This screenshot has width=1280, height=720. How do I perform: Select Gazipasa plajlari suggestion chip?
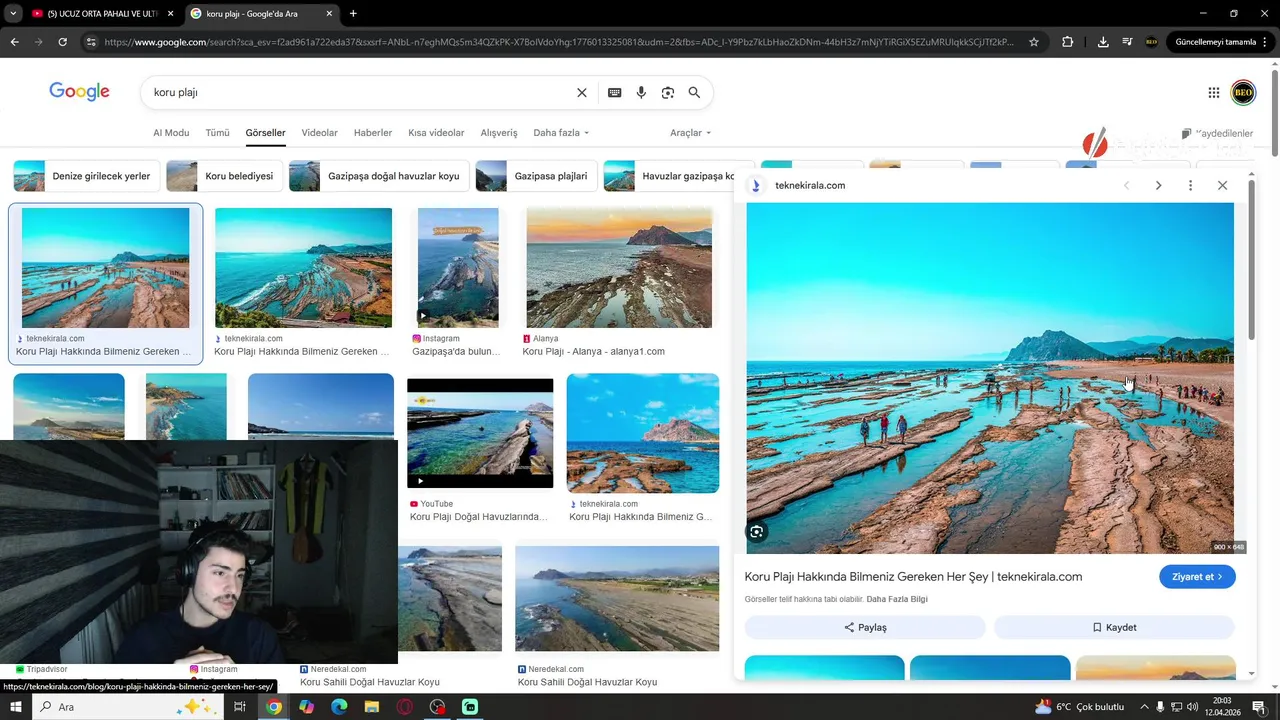pyautogui.click(x=535, y=176)
